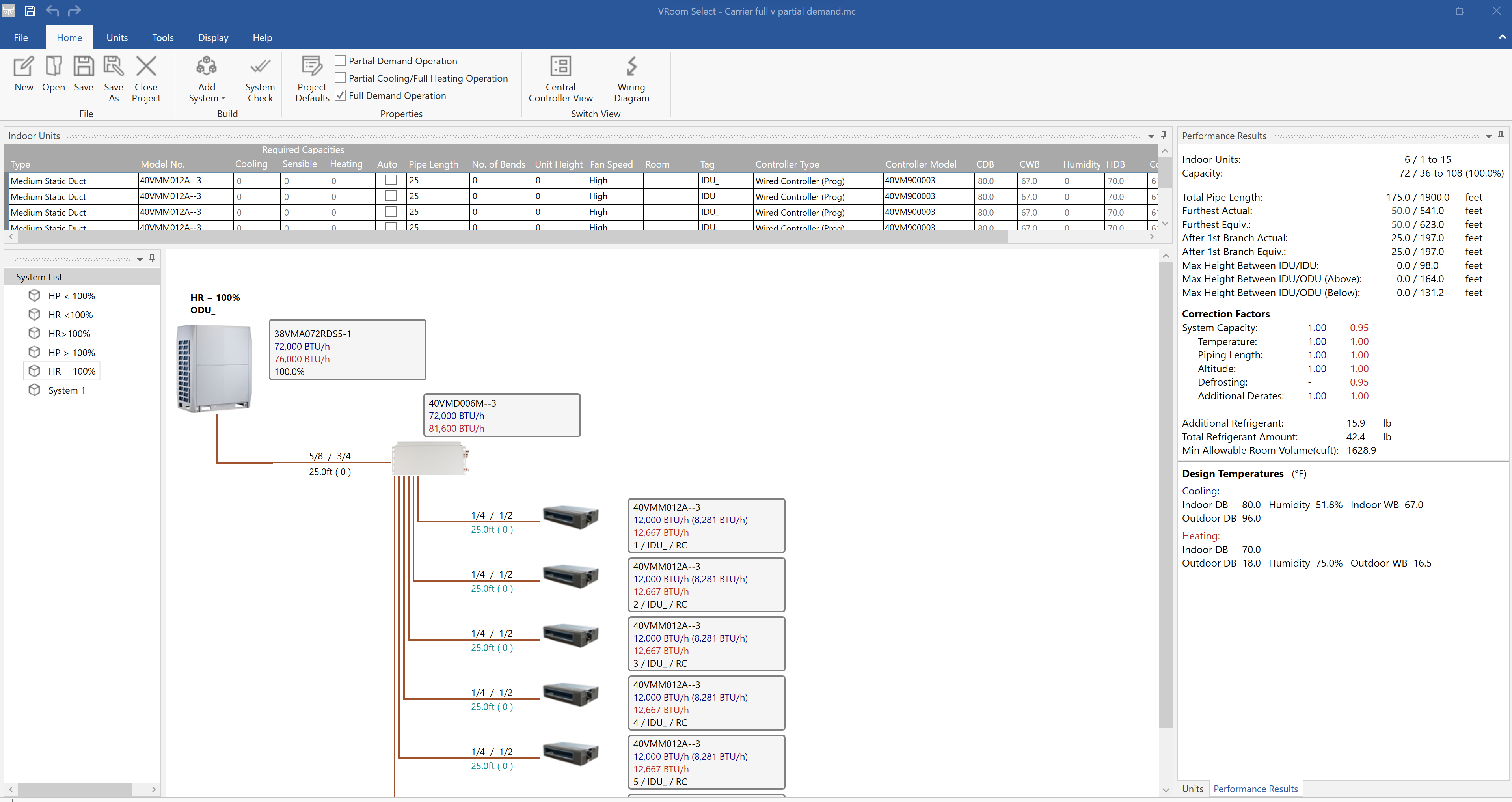Pin the Performance Results panel
The height and width of the screenshot is (802, 1512).
point(1501,135)
